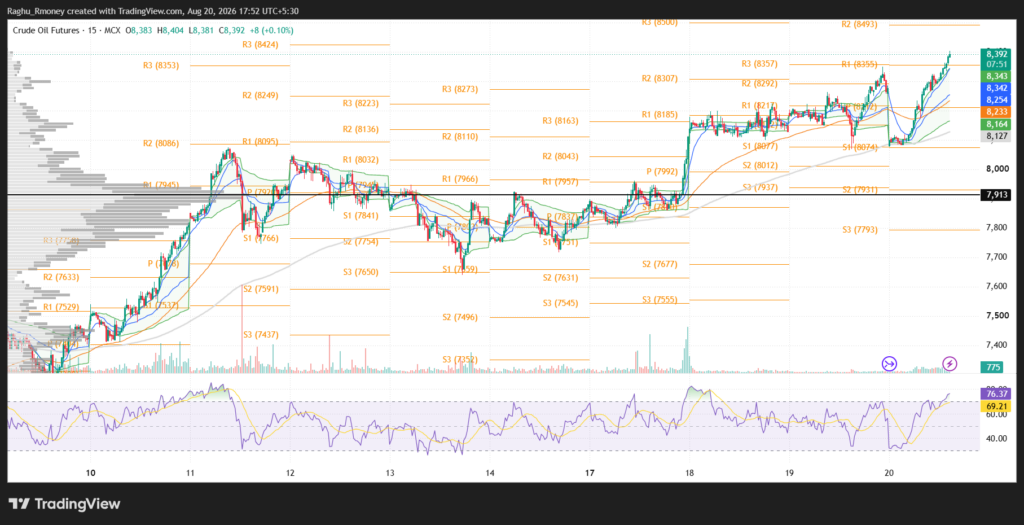Click the S2 (8012) support label

pyautogui.click(x=760, y=166)
